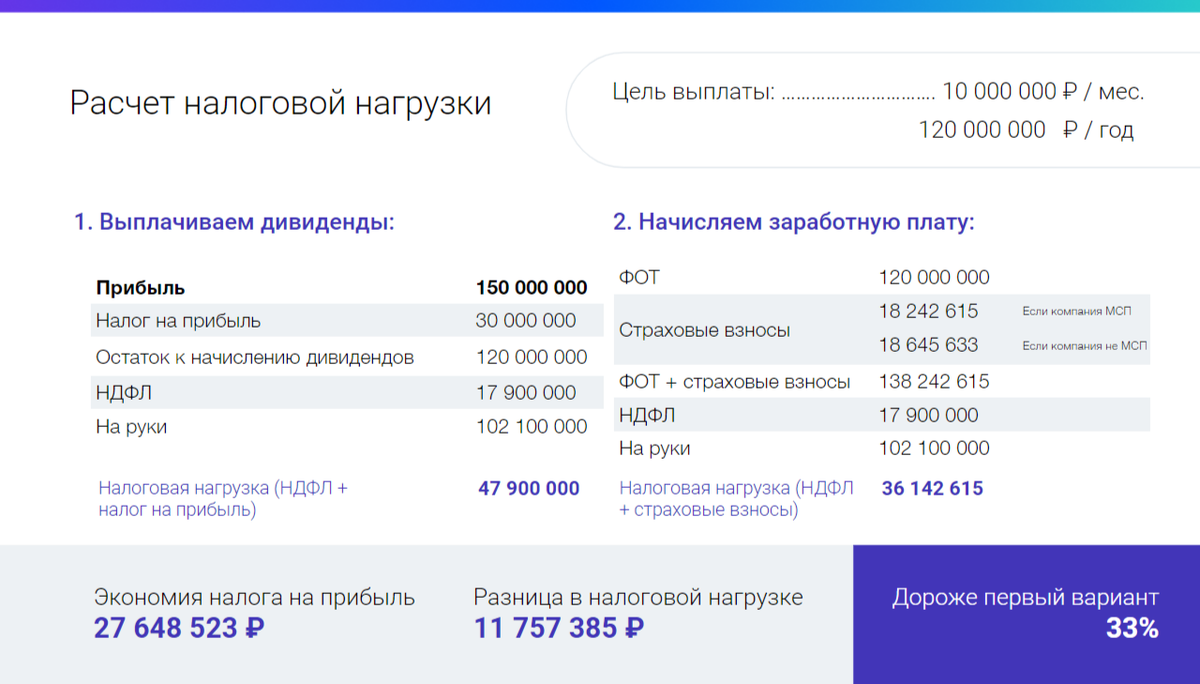Viewport: 1200px width, 684px height.
Task: Click 'На руки' label in dividends table
Action: coord(131,427)
